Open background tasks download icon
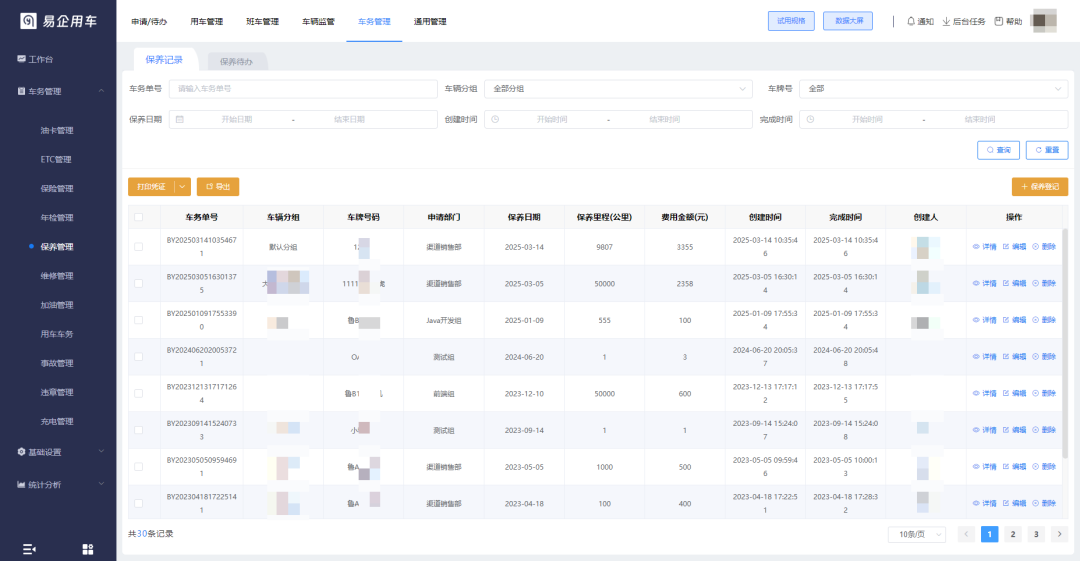This screenshot has width=1080, height=561. 946,21
